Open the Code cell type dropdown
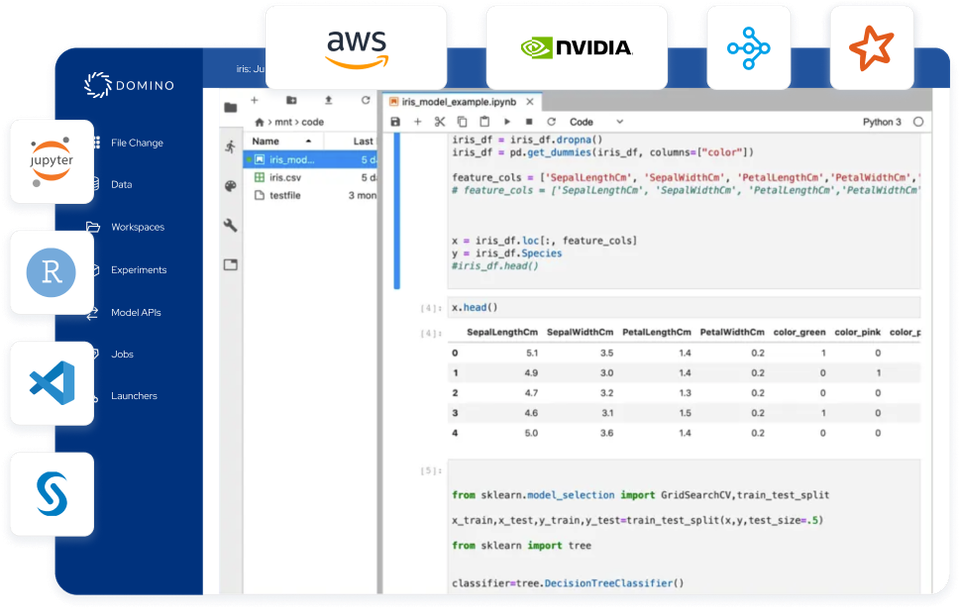960x609 pixels. (596, 122)
